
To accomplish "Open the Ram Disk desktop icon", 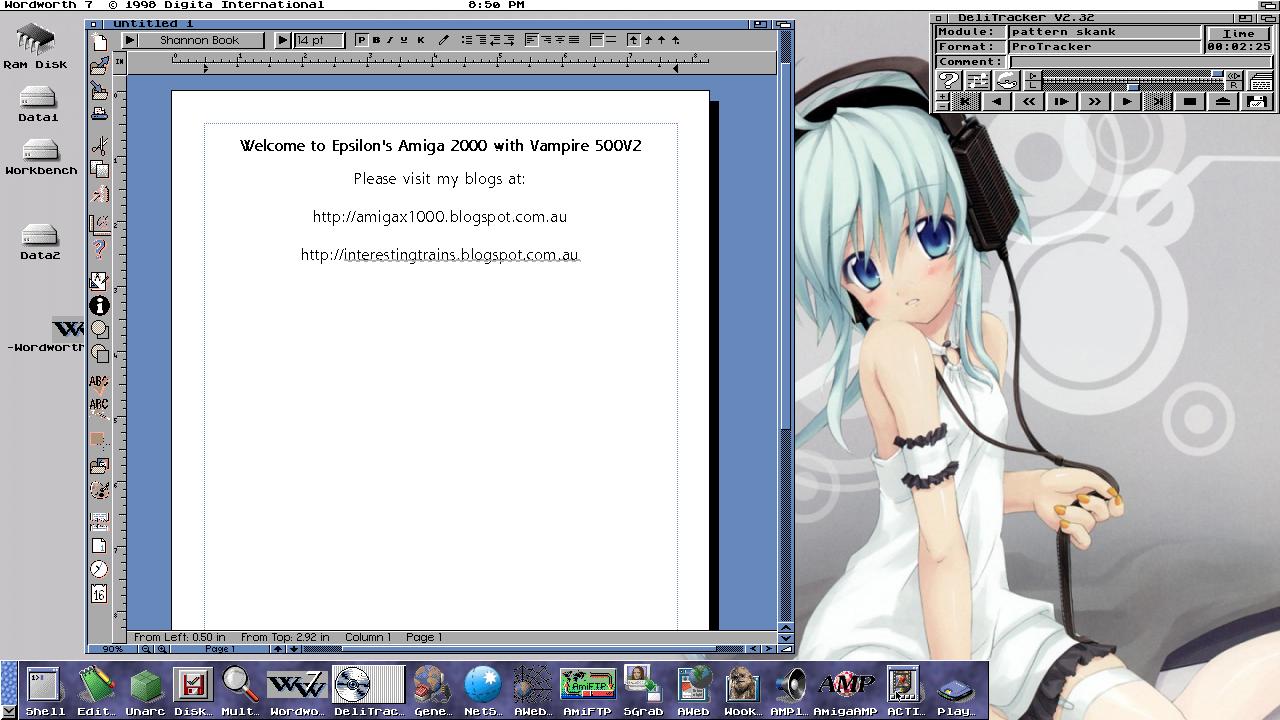I will click(36, 47).
